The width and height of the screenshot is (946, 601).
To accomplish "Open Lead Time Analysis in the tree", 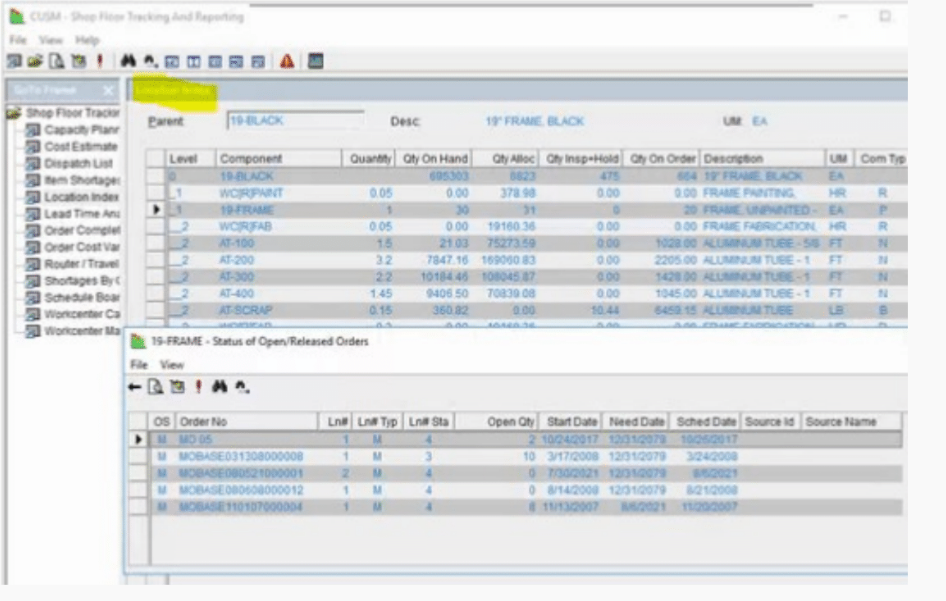I will point(82,214).
